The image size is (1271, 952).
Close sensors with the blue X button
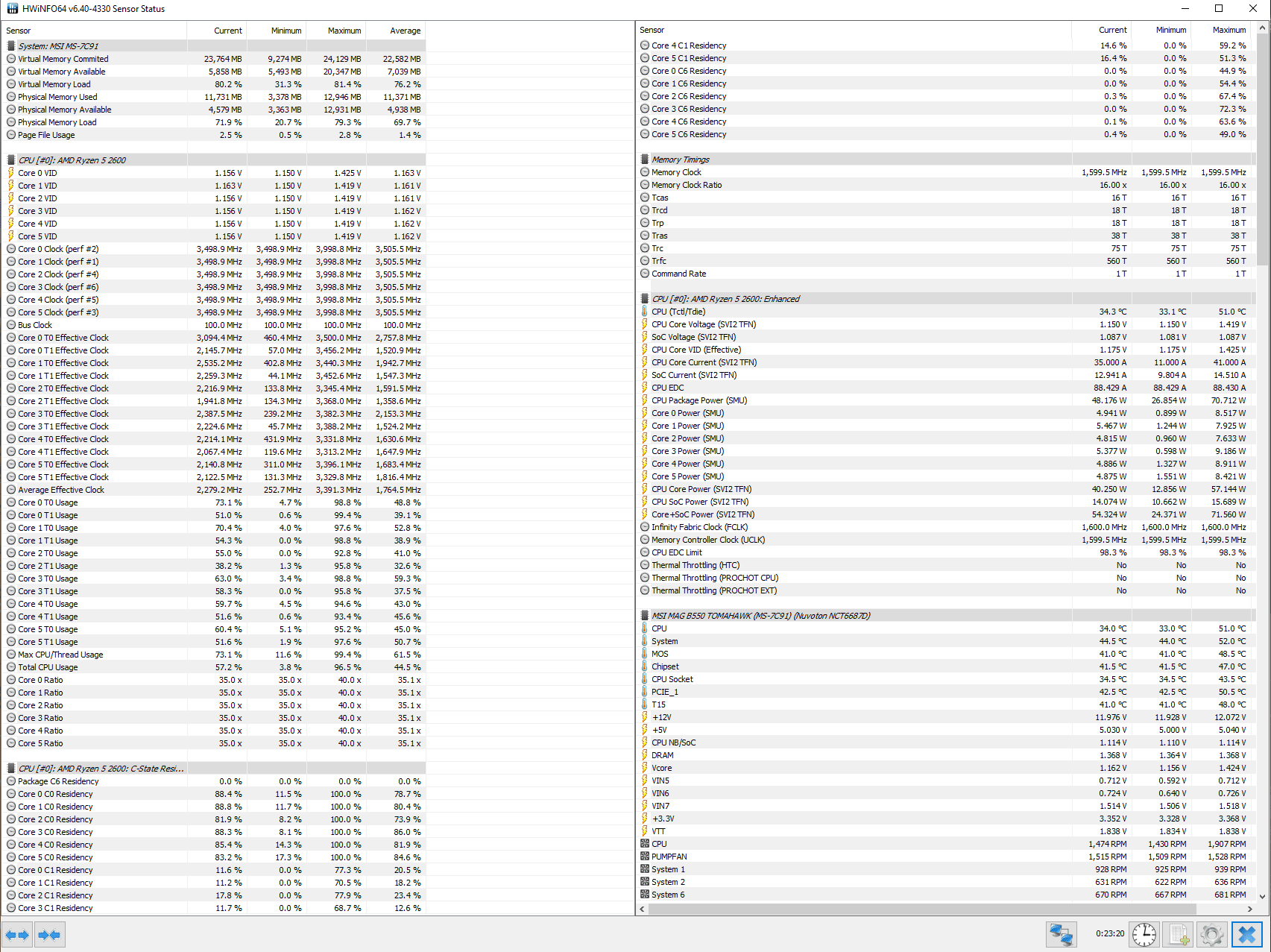point(1247,934)
